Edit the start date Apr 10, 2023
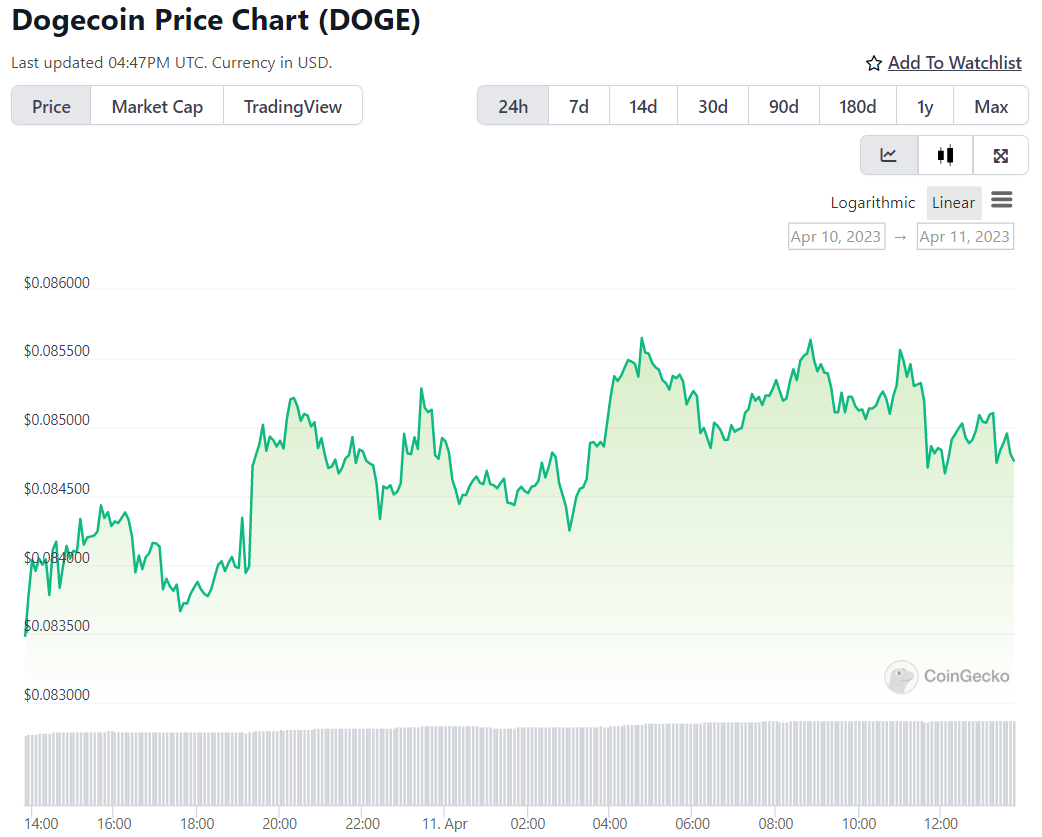This screenshot has height=837, width=1042. coord(836,236)
